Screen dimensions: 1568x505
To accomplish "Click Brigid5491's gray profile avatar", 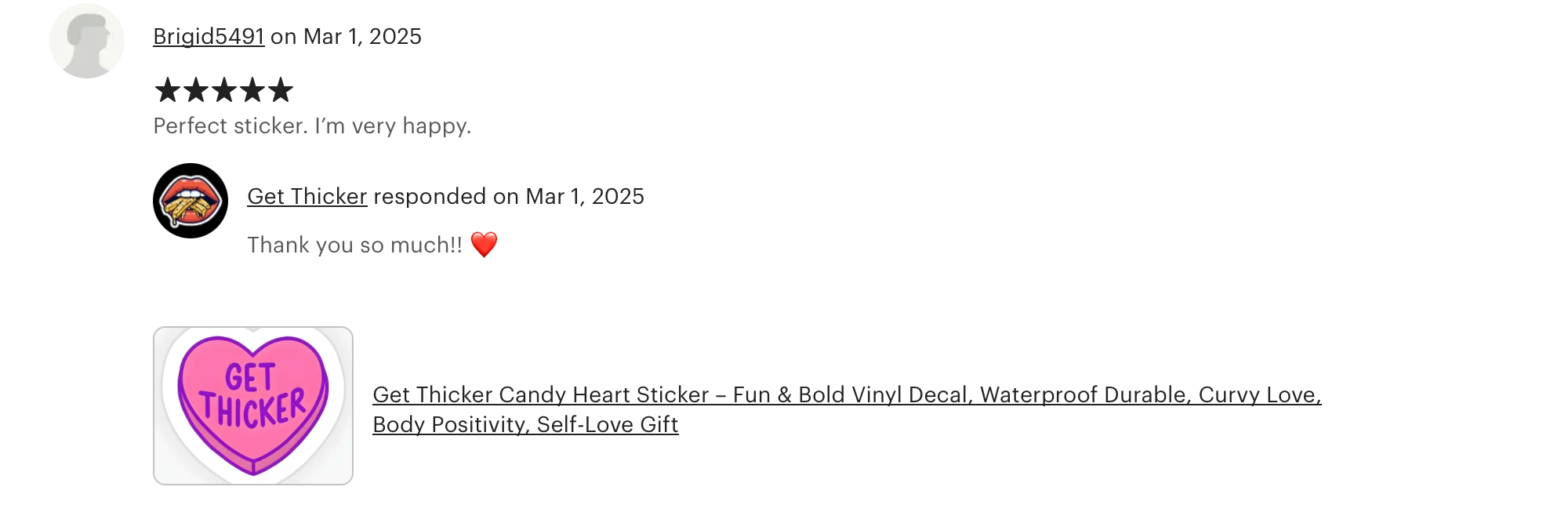I will pyautogui.click(x=87, y=41).
